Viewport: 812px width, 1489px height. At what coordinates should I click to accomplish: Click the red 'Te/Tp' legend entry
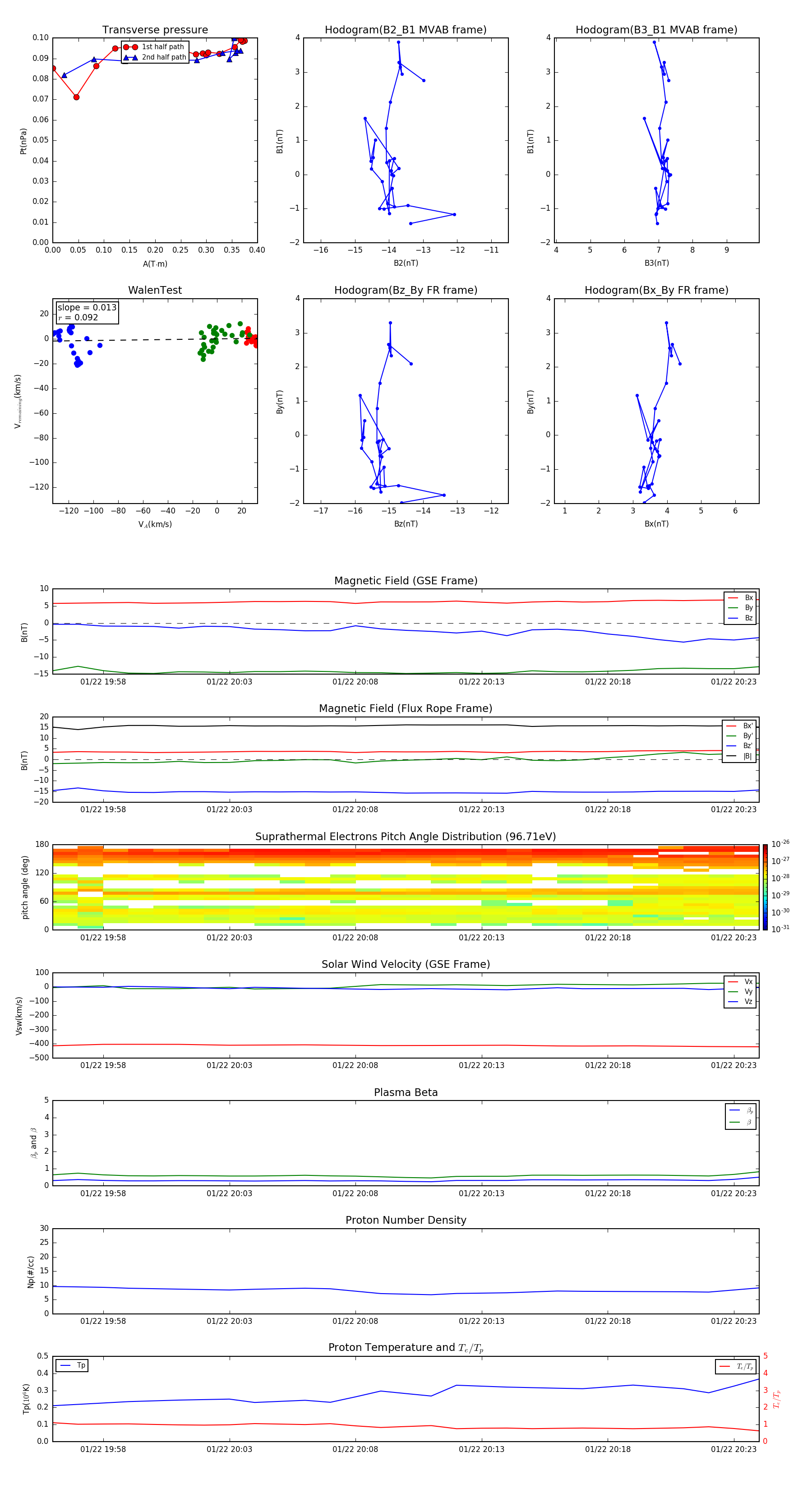point(736,1366)
